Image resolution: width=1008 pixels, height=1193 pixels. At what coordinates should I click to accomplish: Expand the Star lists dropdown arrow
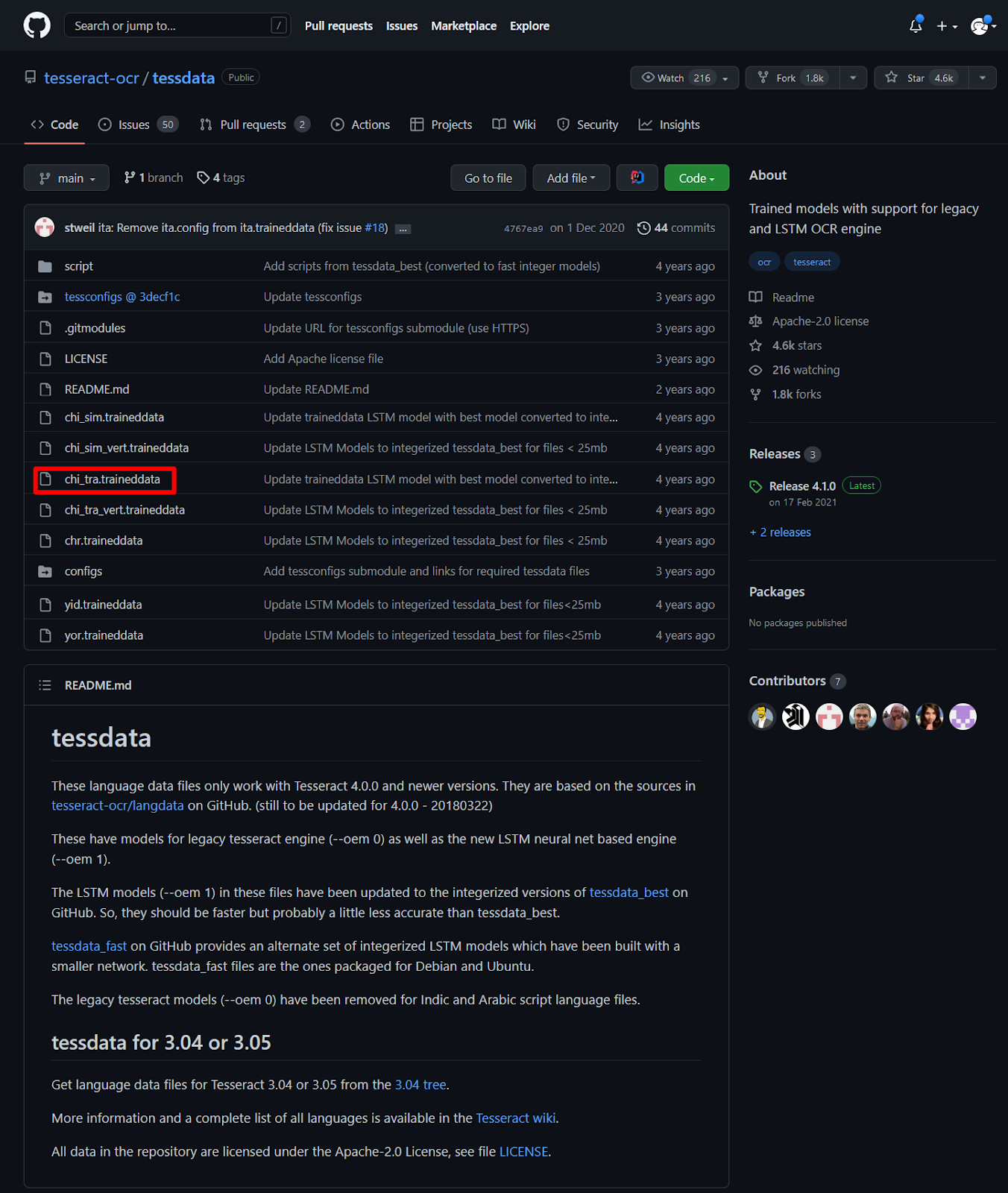[983, 78]
